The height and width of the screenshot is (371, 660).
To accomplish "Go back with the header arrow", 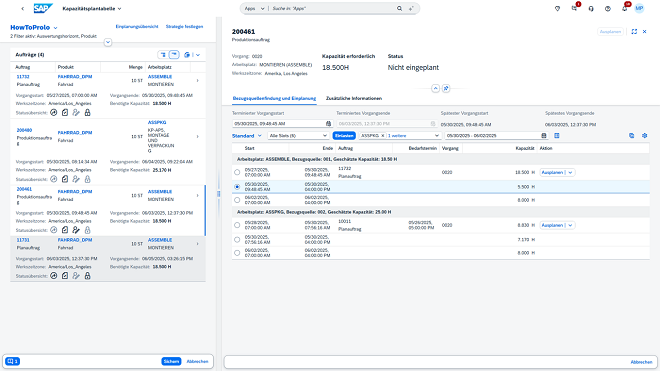I will 23,8.
